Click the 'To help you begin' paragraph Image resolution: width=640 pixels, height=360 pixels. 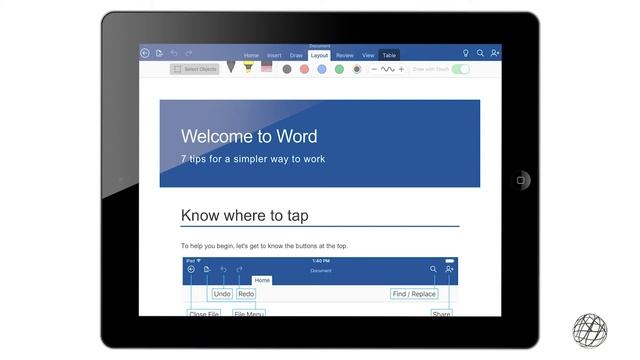coord(264,246)
